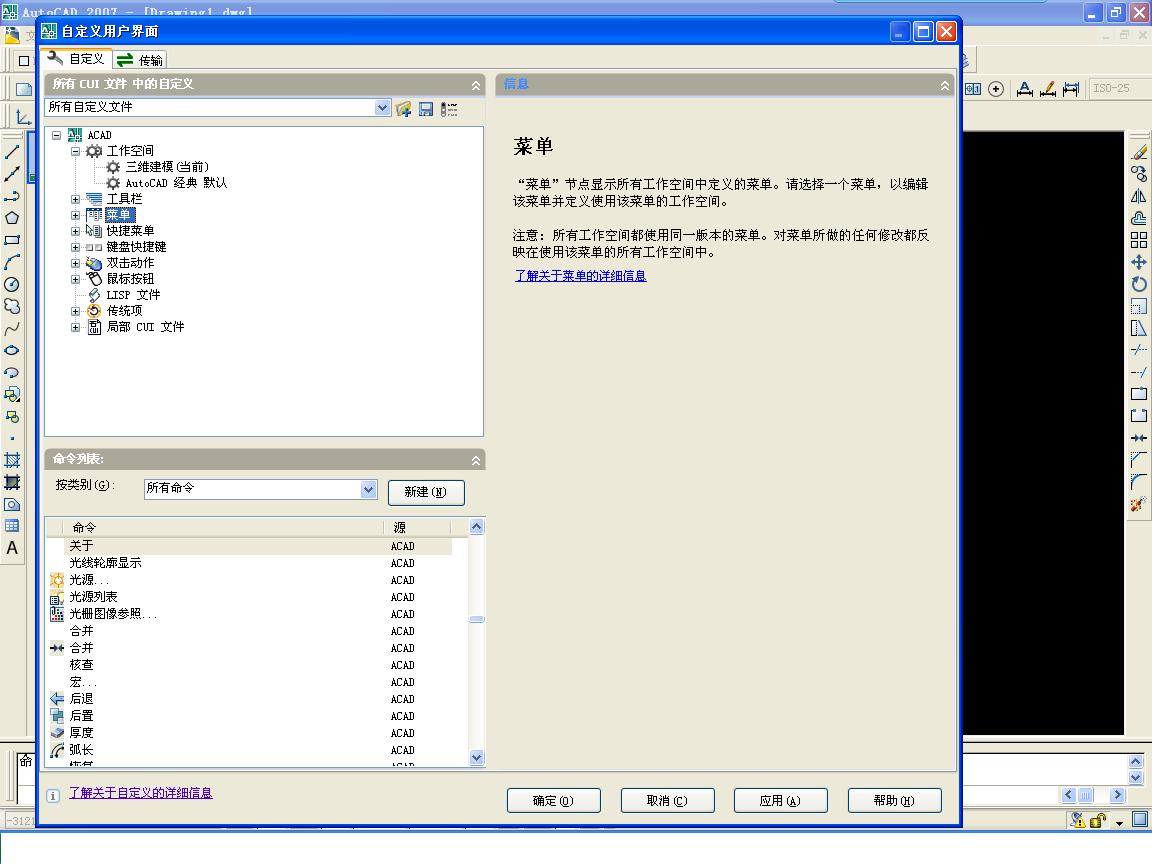This screenshot has width=1152, height=864.
Task: Expand the 快捷菜单 tree node
Action: pyautogui.click(x=75, y=231)
